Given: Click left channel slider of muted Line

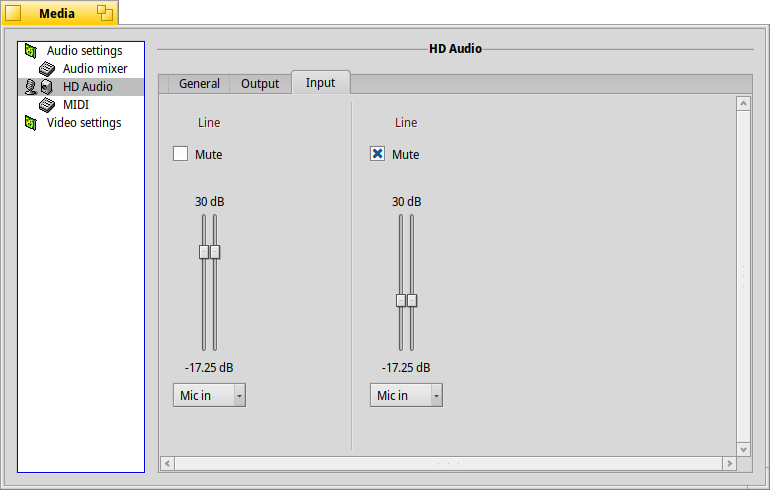Looking at the screenshot, I should click(401, 300).
